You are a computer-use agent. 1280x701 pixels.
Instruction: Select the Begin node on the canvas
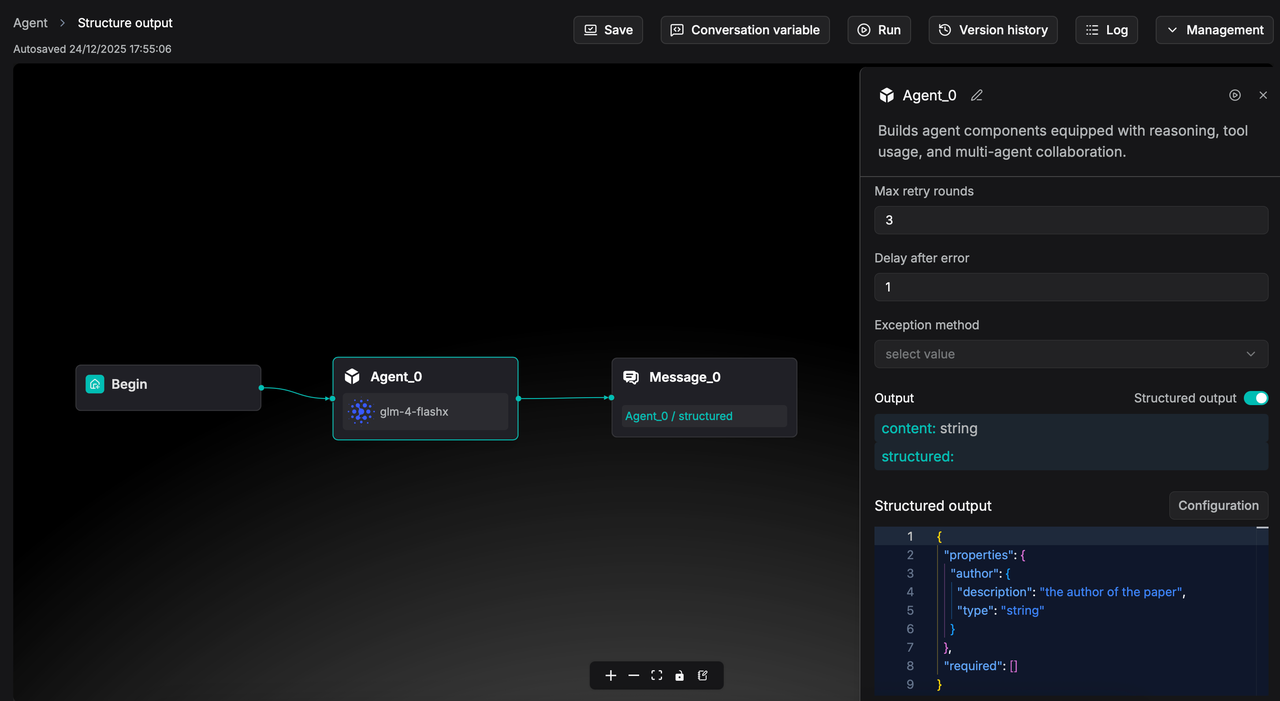tap(168, 385)
